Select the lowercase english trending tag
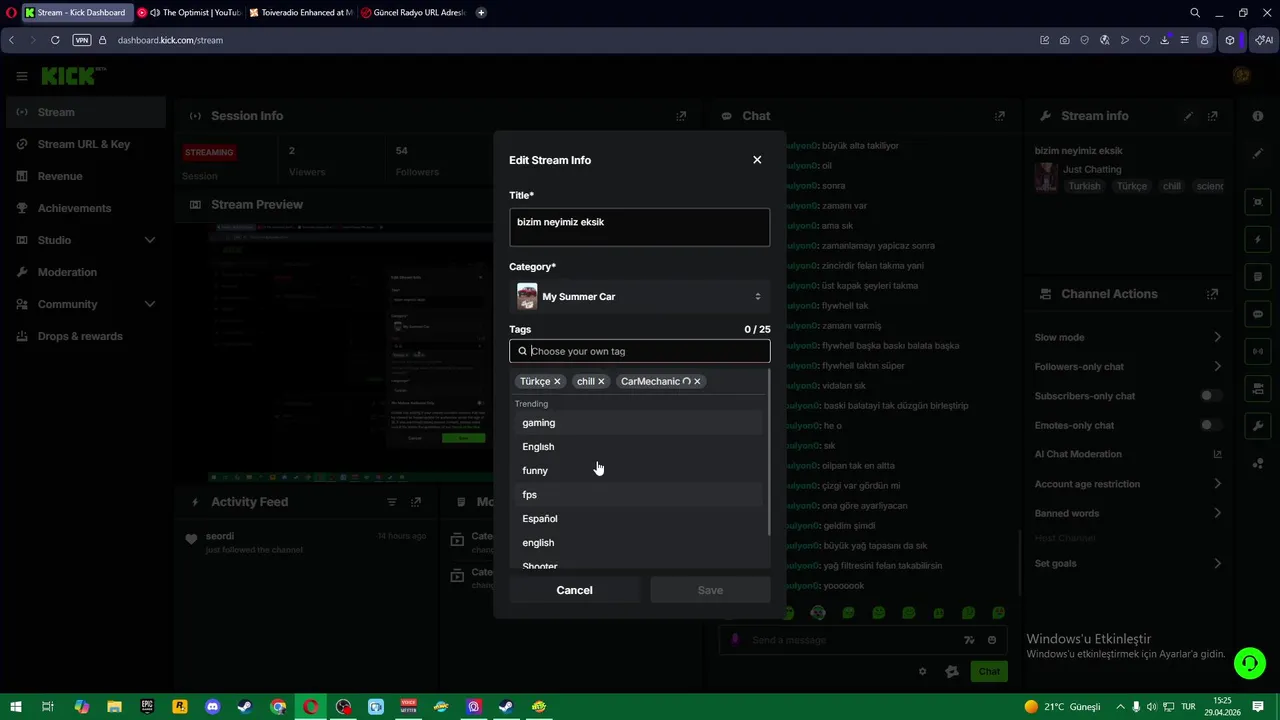The width and height of the screenshot is (1280, 720). (x=638, y=543)
